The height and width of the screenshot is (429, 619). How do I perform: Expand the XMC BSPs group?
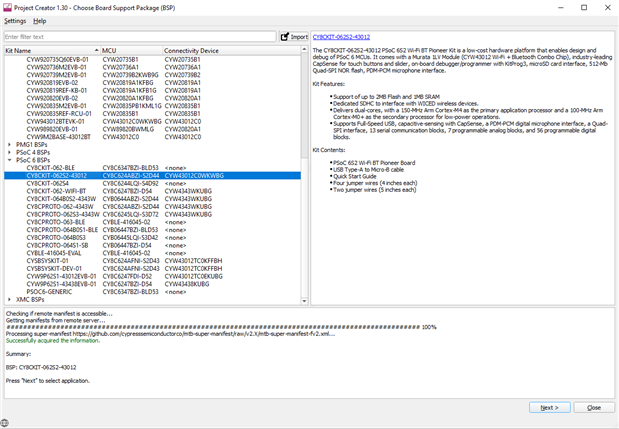pos(9,300)
